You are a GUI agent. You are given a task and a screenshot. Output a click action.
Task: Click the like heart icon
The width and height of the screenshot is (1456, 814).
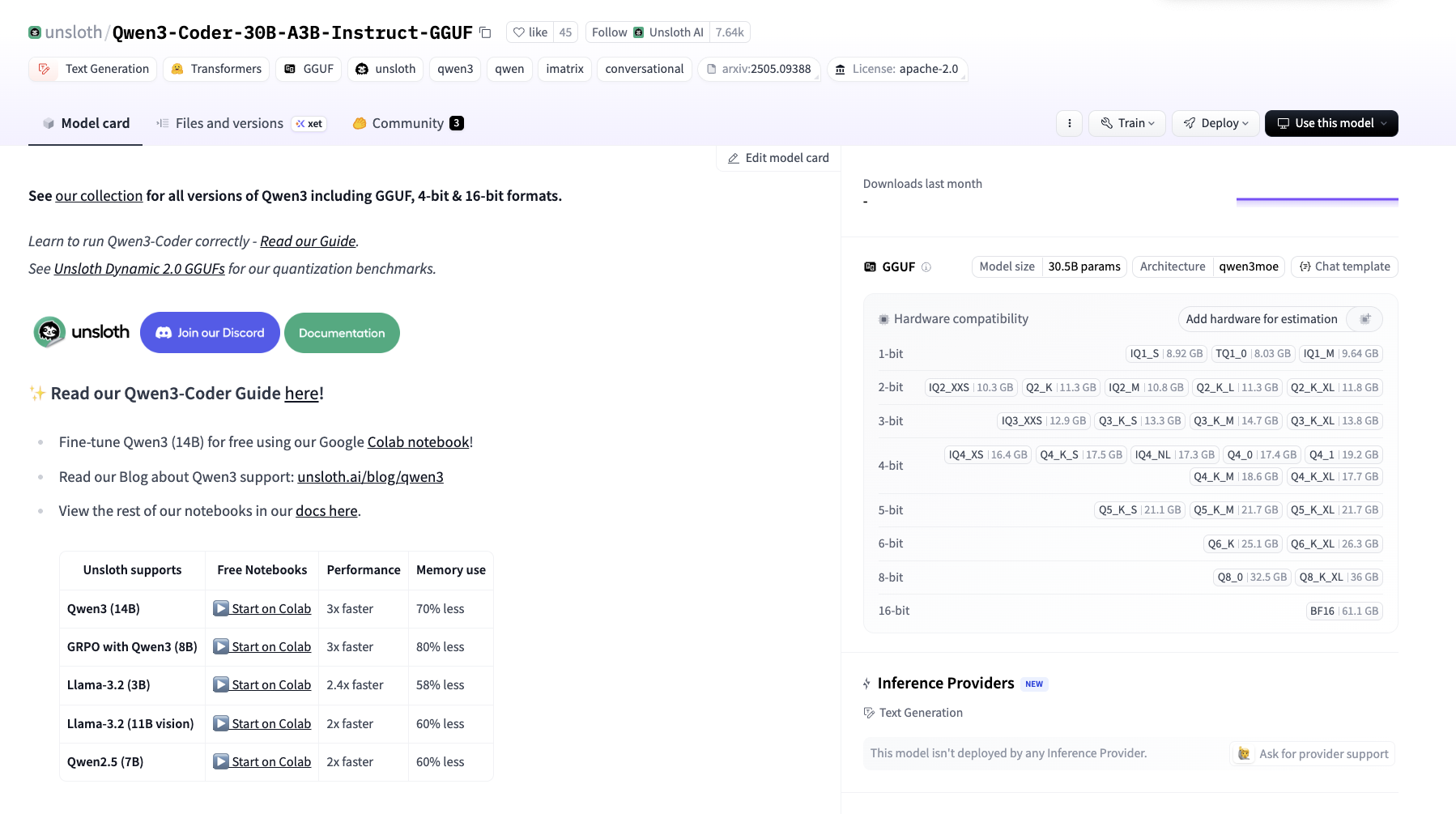point(519,32)
